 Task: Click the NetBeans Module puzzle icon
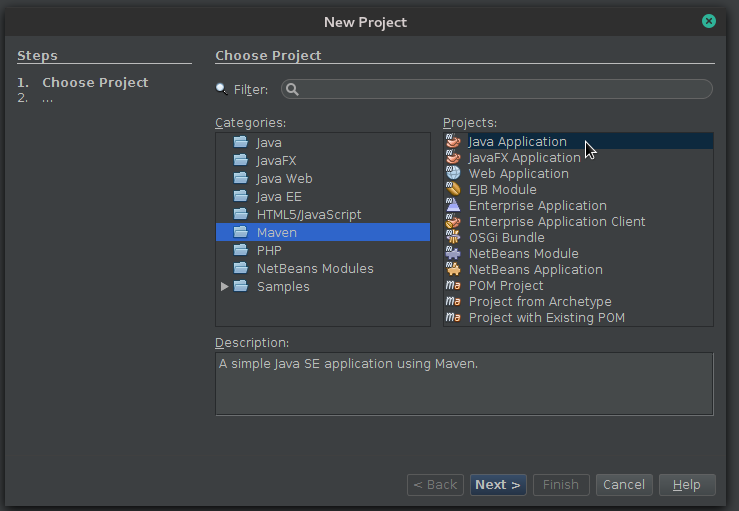(x=453, y=254)
